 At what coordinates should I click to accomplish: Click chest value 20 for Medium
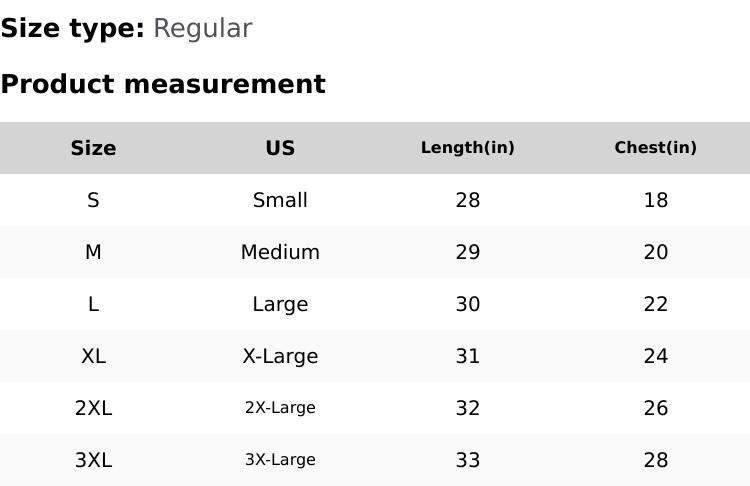[x=655, y=252]
